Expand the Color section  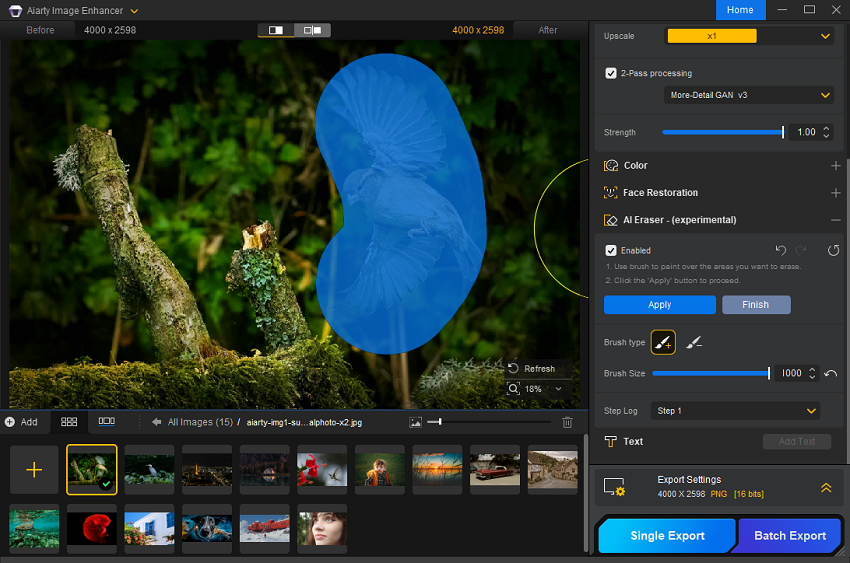click(x=835, y=165)
